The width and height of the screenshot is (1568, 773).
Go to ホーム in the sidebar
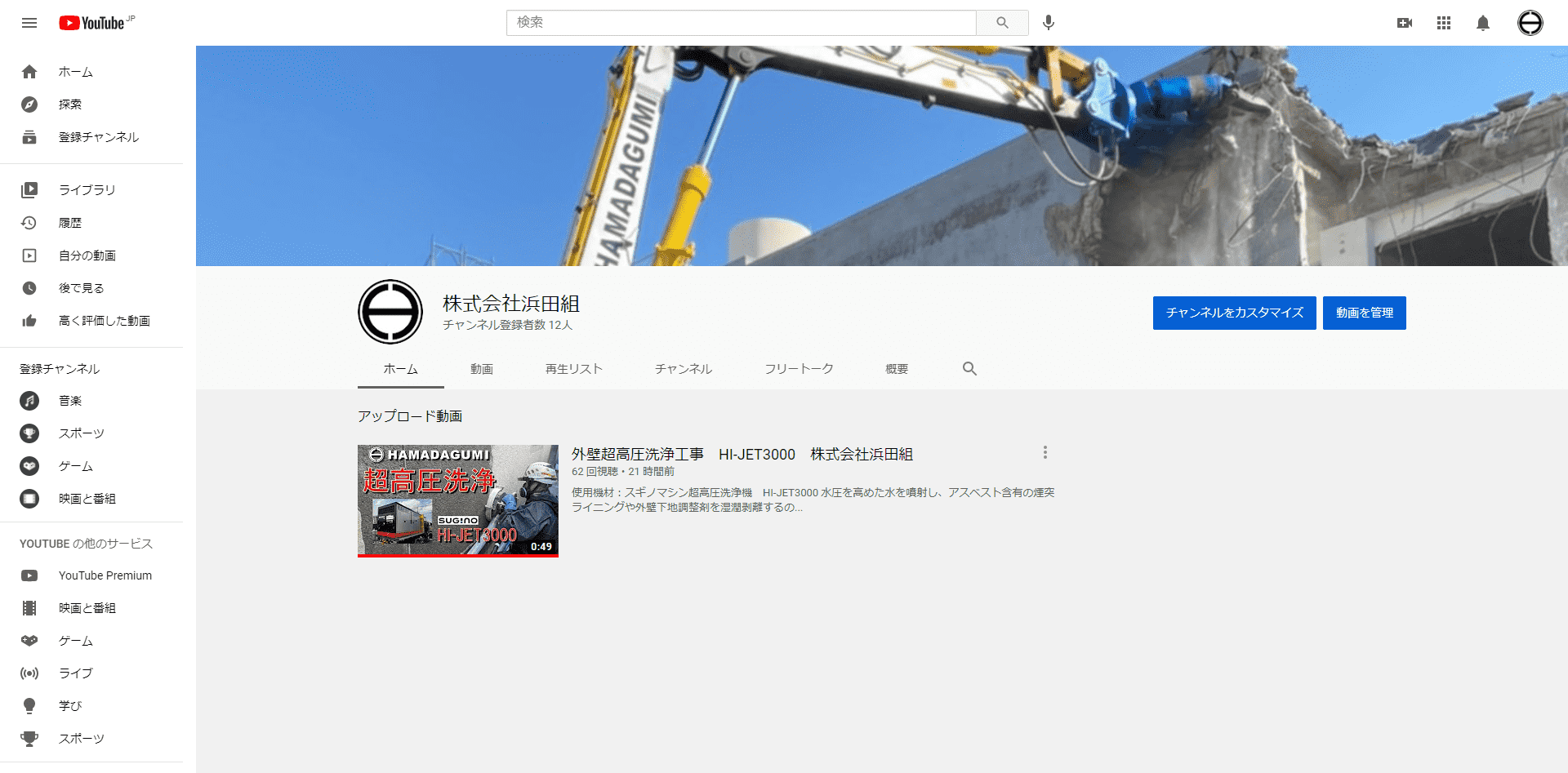click(x=91, y=72)
